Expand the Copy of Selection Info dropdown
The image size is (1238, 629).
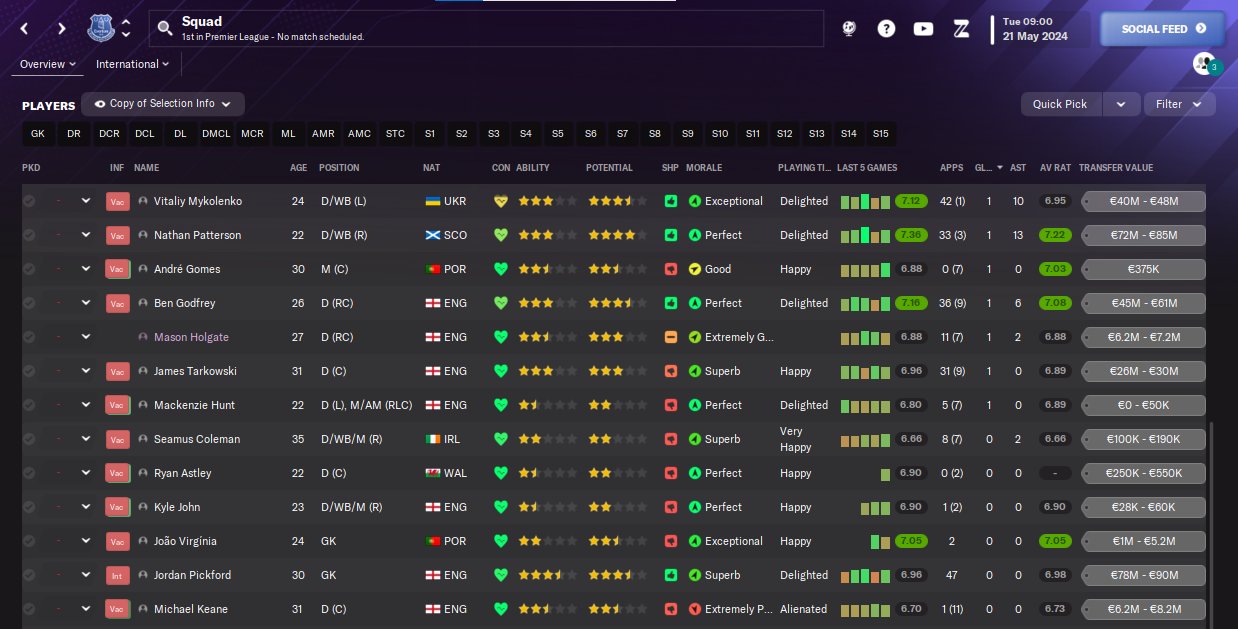tap(163, 104)
